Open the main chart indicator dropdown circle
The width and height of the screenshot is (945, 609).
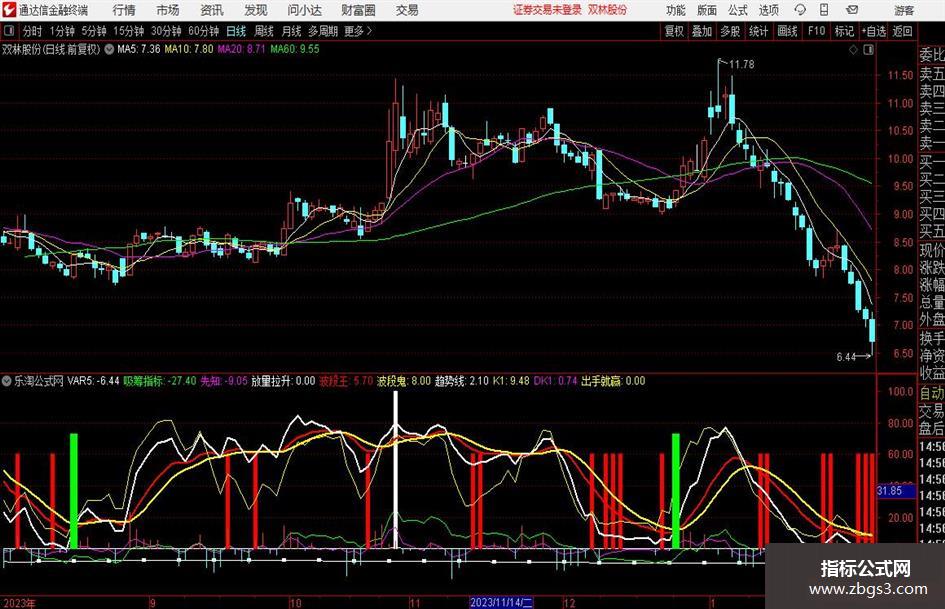point(109,49)
